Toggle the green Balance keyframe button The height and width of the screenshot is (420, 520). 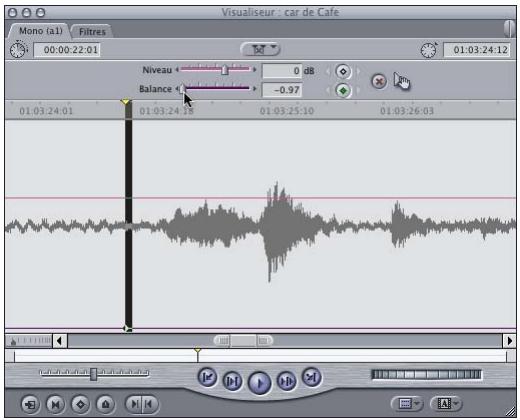tap(343, 90)
